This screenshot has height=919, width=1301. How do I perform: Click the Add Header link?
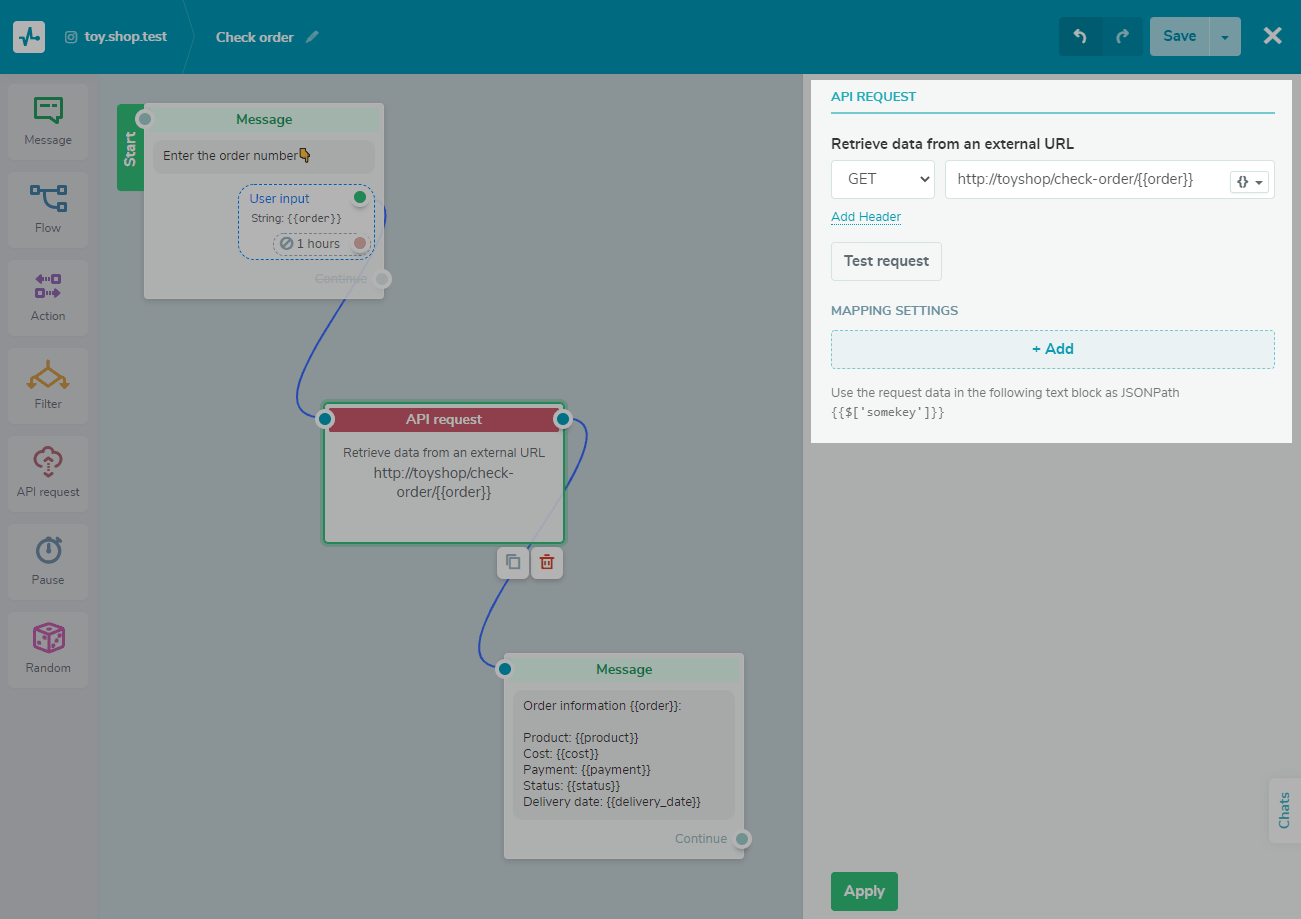[x=865, y=216]
